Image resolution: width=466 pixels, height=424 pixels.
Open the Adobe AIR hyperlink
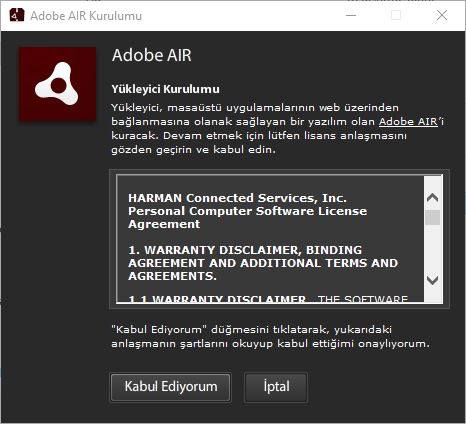(x=408, y=122)
